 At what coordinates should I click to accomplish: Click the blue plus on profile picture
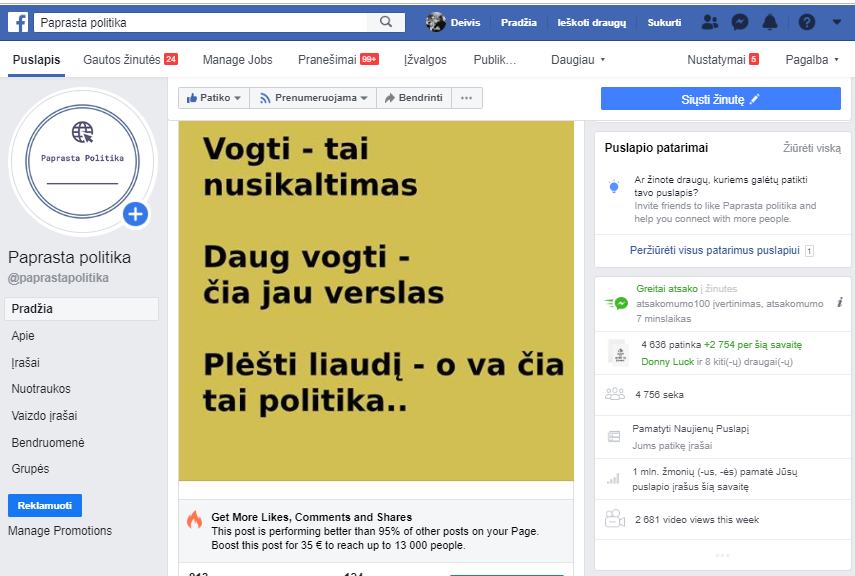point(136,214)
